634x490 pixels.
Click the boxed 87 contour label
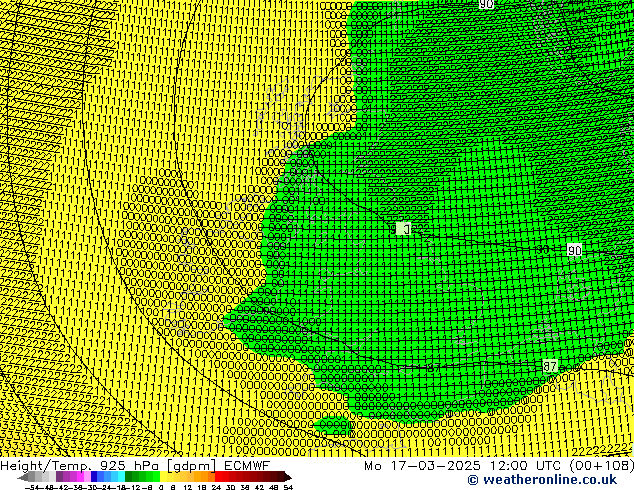549,366
